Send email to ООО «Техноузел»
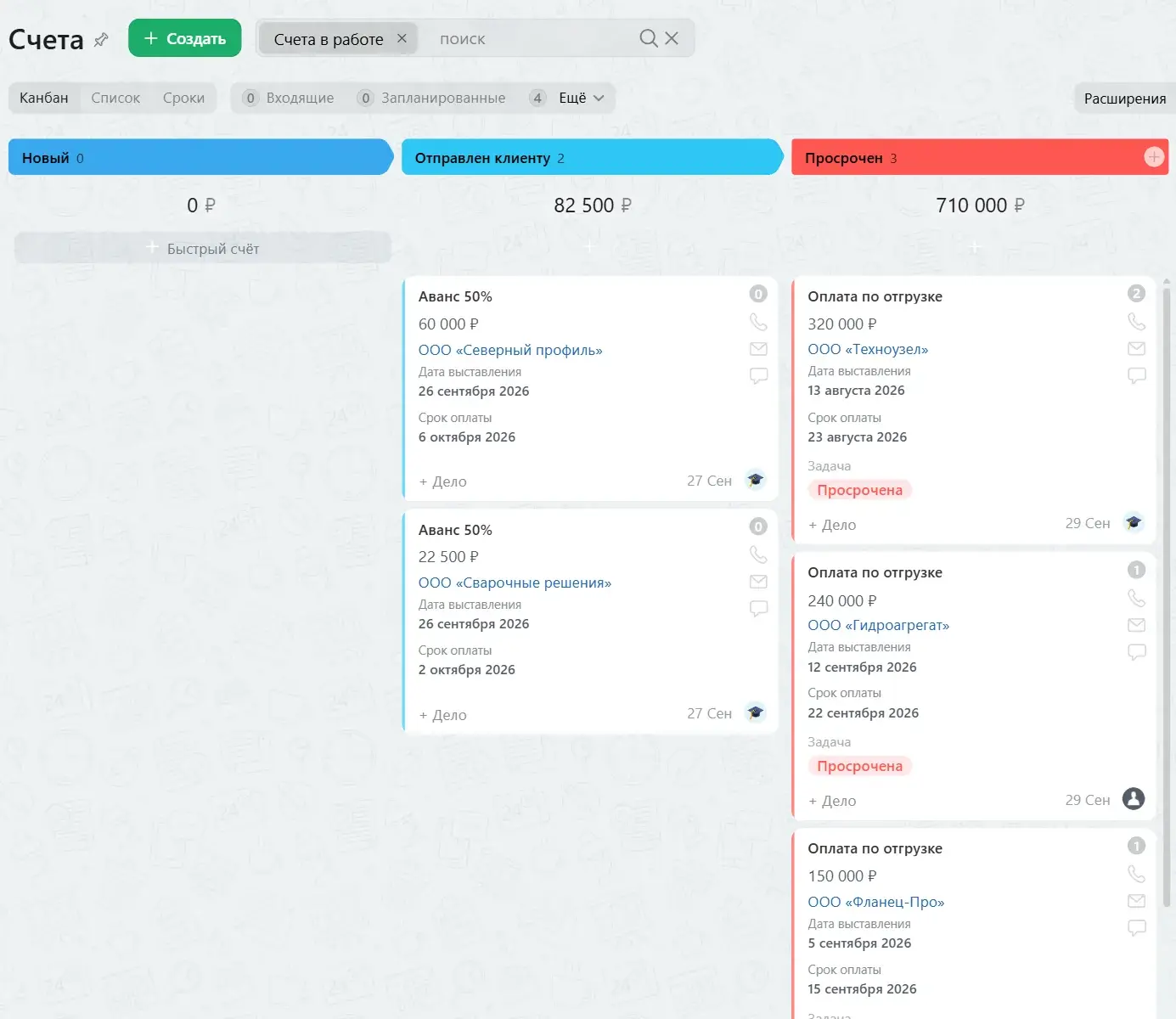Image resolution: width=1176 pixels, height=1019 pixels. (x=1136, y=348)
